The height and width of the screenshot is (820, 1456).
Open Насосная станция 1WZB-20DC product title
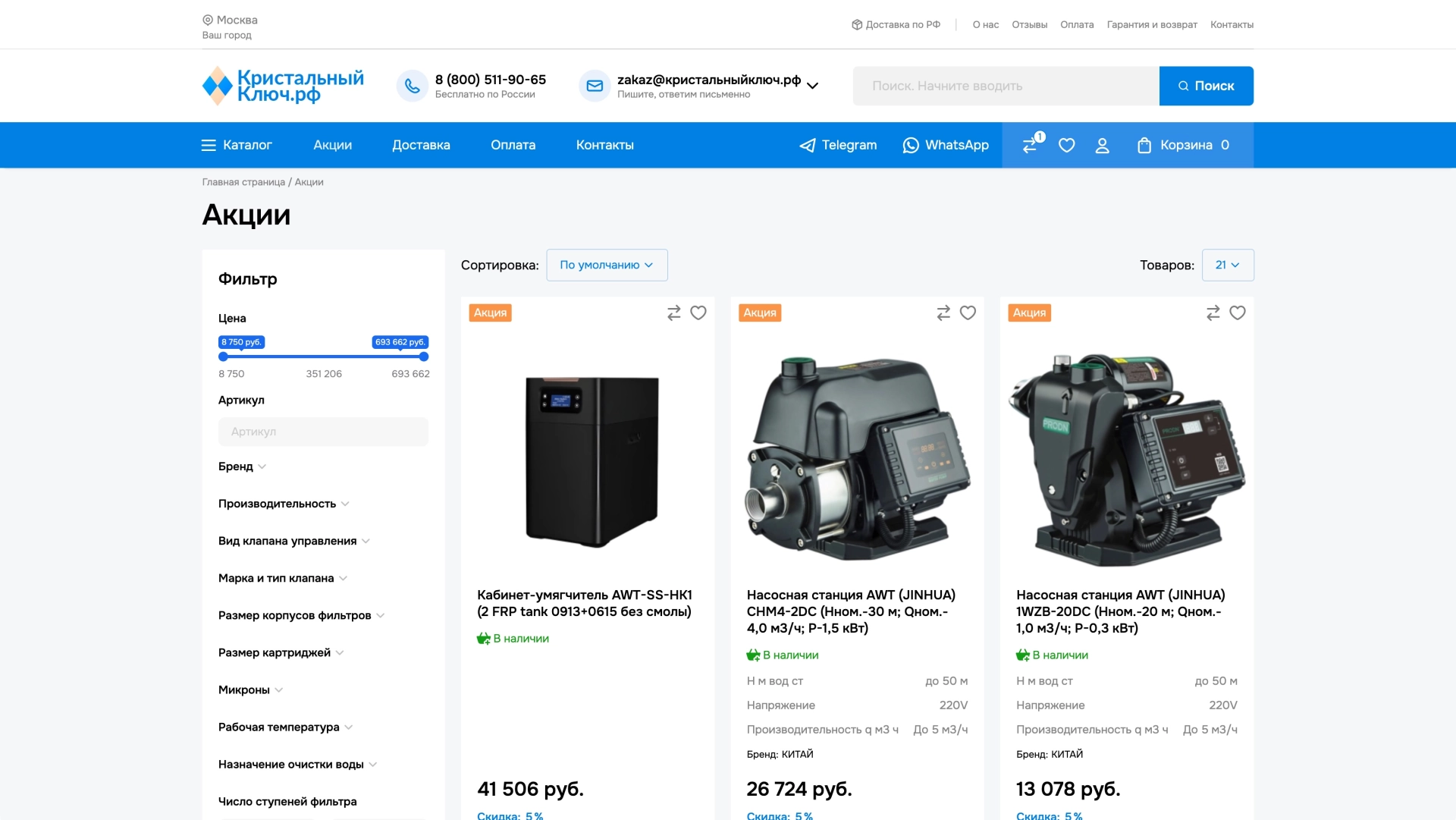click(x=1121, y=611)
